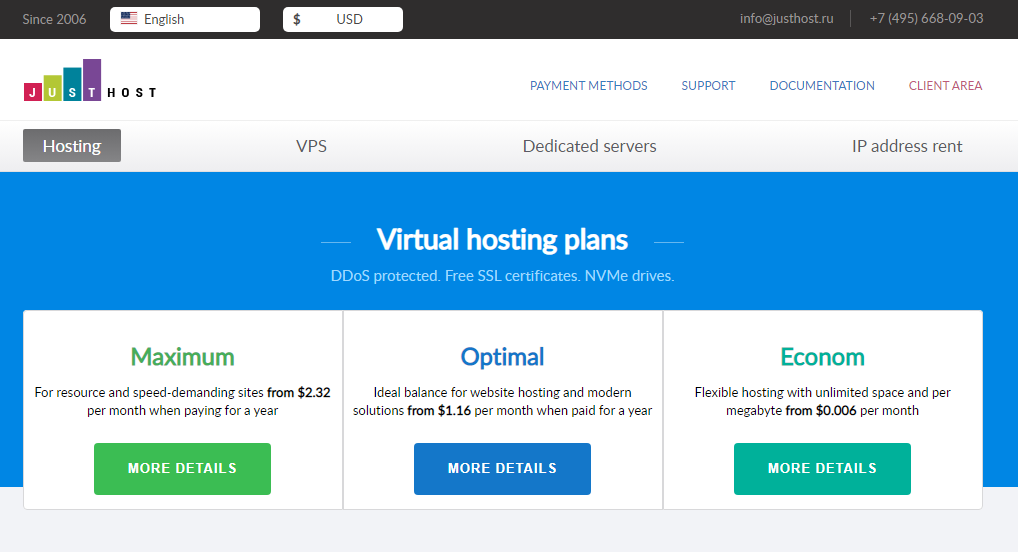1018x552 pixels.
Task: Select the Hosting tab
Action: 72,146
